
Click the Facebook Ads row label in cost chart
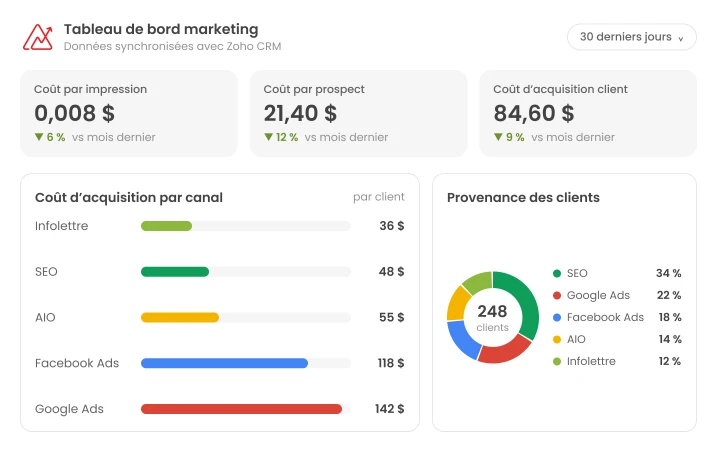pos(77,363)
